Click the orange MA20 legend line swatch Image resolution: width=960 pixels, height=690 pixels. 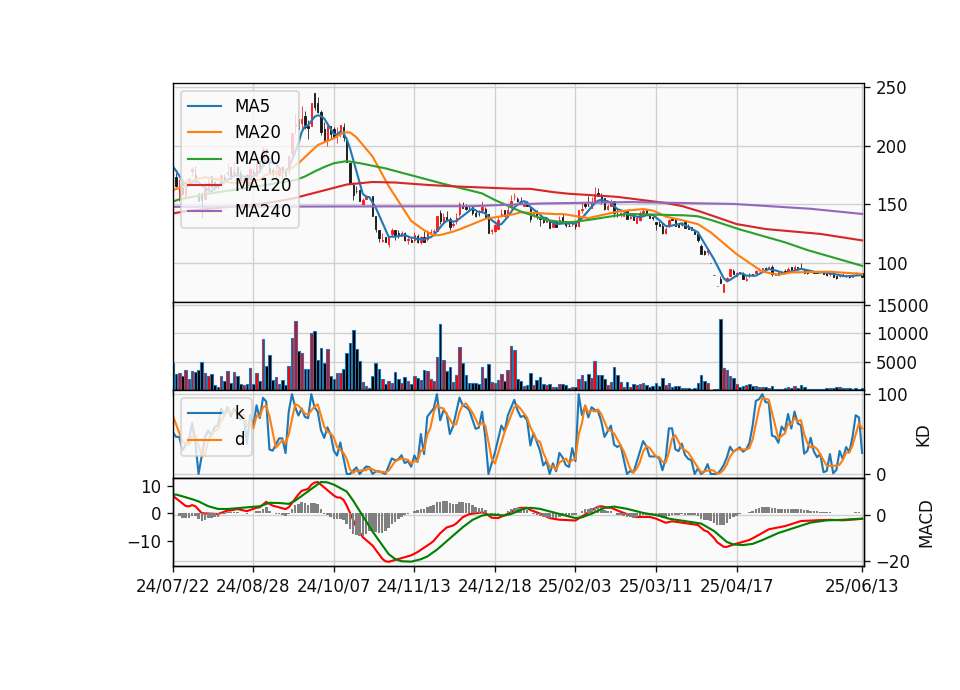point(204,132)
